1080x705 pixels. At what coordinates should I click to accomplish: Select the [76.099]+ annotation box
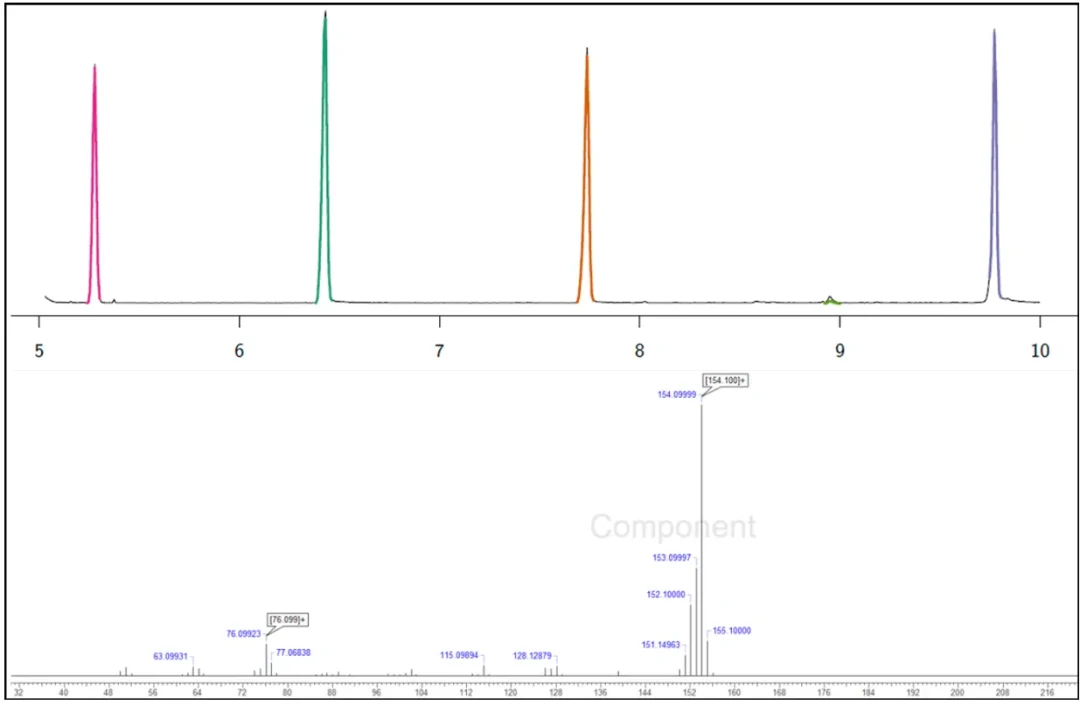pyautogui.click(x=288, y=620)
